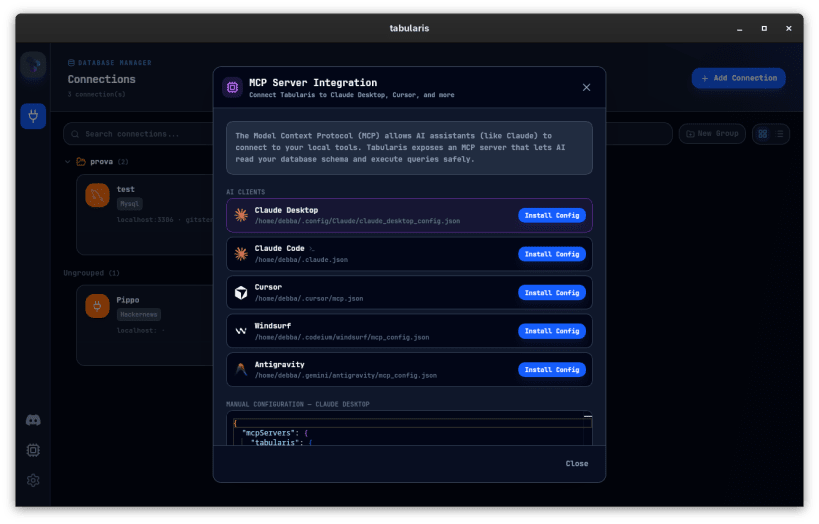Select the test connection name

[125, 189]
